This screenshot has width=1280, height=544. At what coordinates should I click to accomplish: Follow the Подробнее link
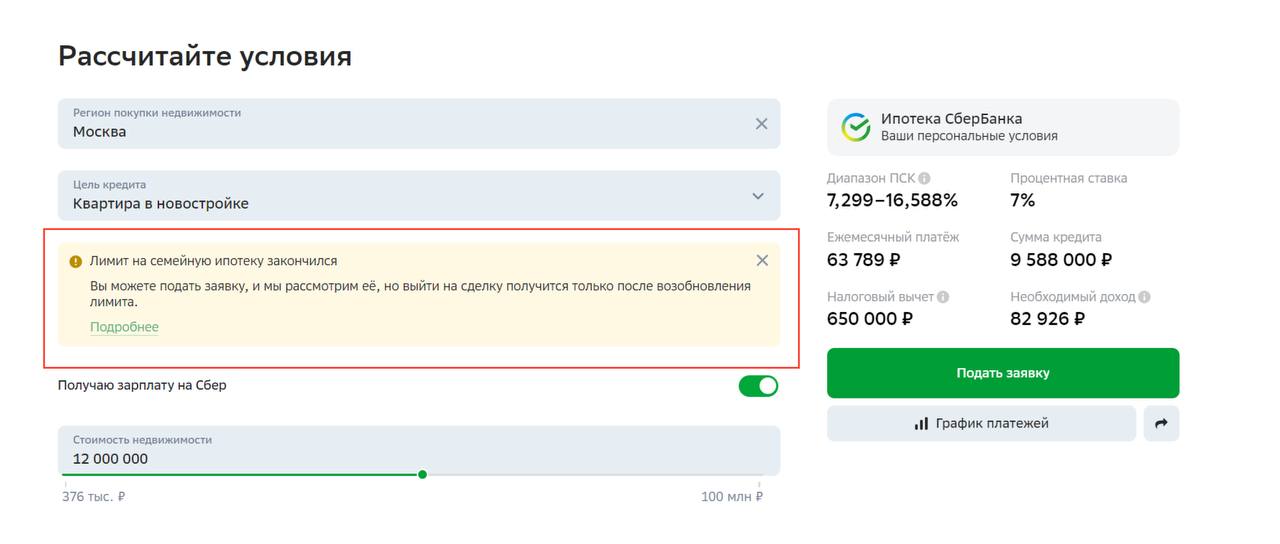[124, 327]
